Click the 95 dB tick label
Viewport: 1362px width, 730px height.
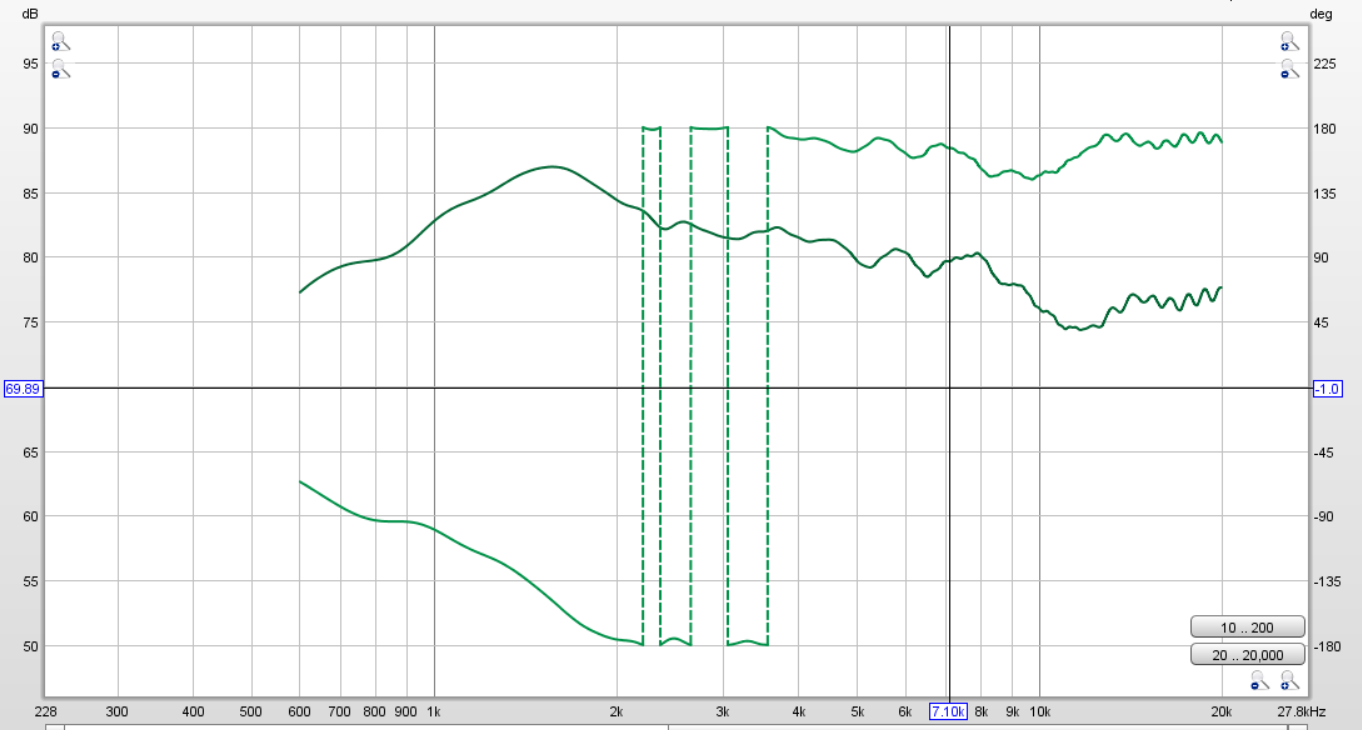(x=30, y=64)
